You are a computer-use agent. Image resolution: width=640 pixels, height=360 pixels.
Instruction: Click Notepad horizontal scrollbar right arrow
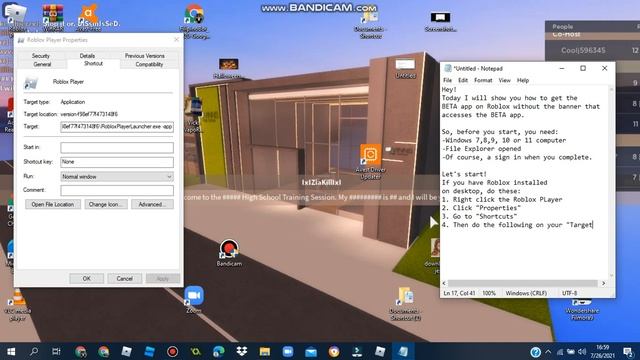[x=604, y=283]
